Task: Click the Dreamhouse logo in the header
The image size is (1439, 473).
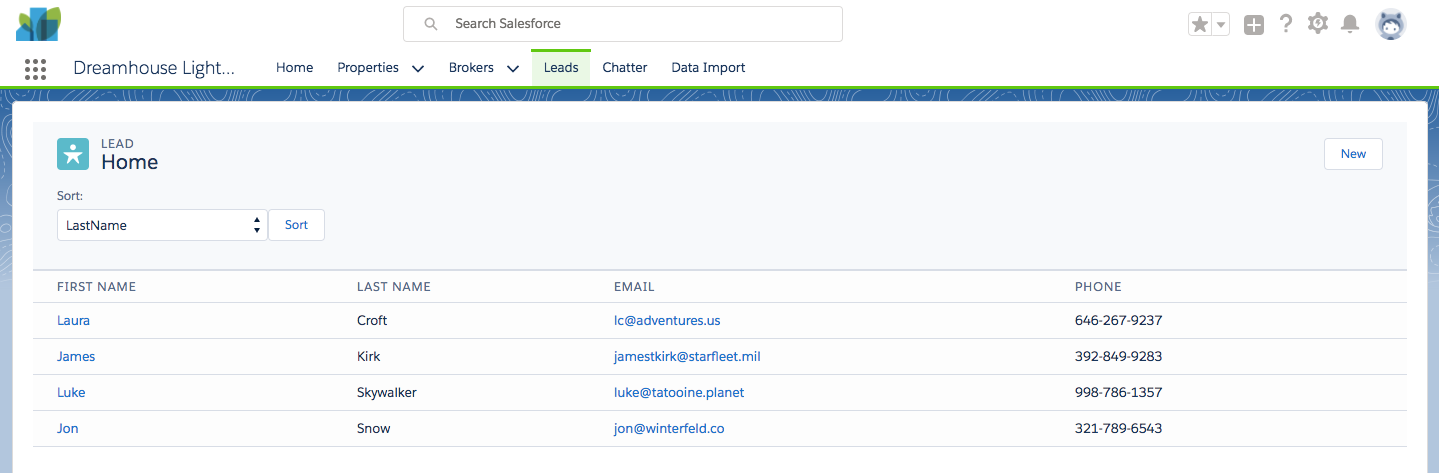Action: click(38, 24)
